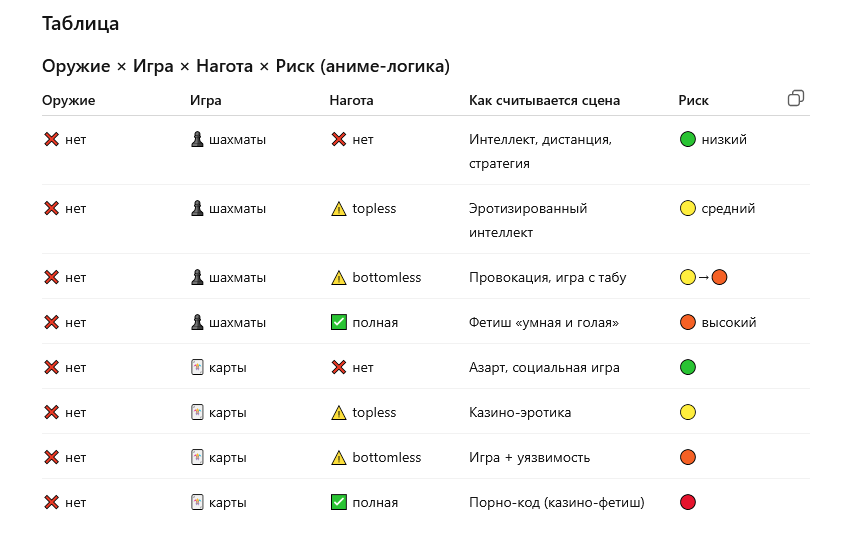
Task: Click the Таблица heading
Action: tap(80, 23)
